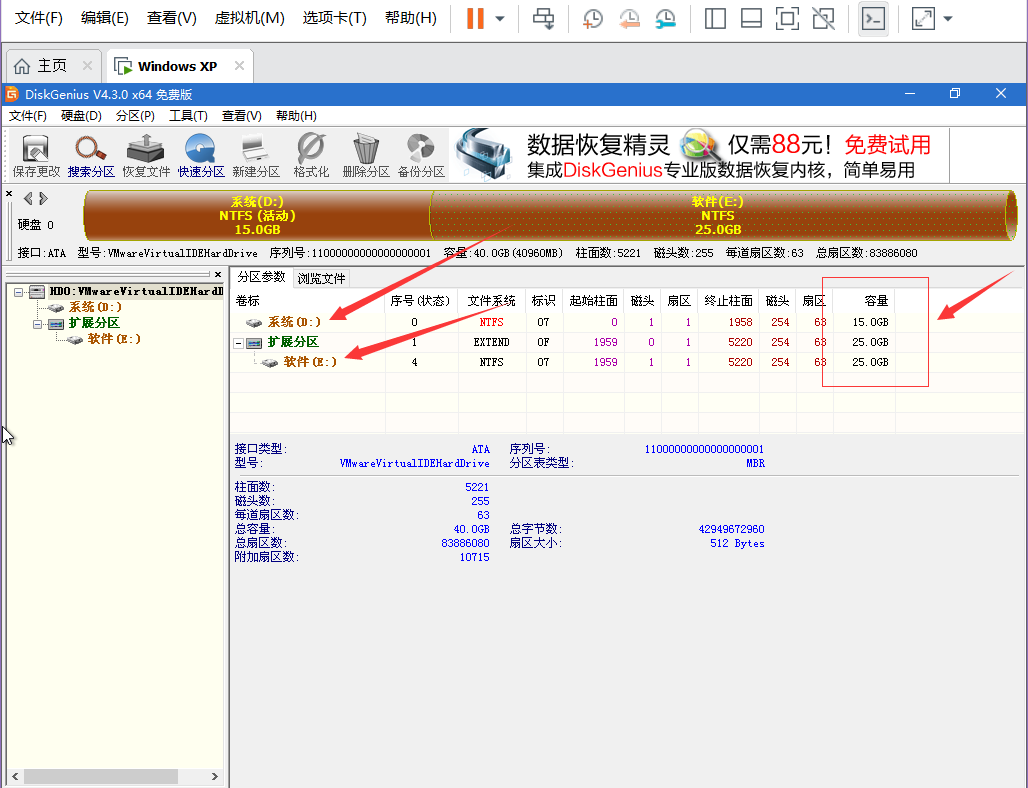Viewport: 1028px width, 788px height.
Task: Close the 主页 tab
Action: tap(87, 66)
